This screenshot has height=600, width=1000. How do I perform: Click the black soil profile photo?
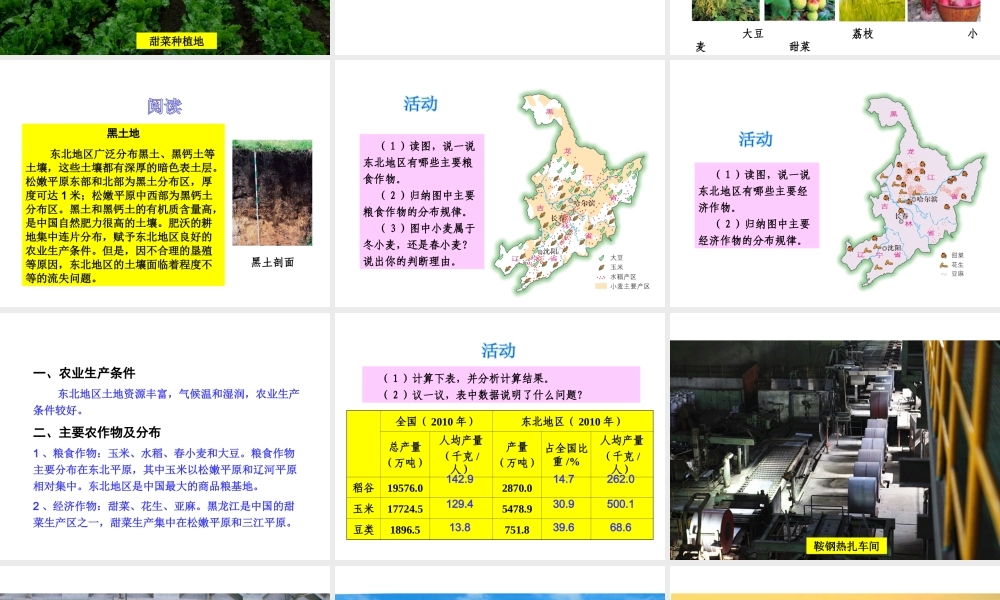click(272, 193)
